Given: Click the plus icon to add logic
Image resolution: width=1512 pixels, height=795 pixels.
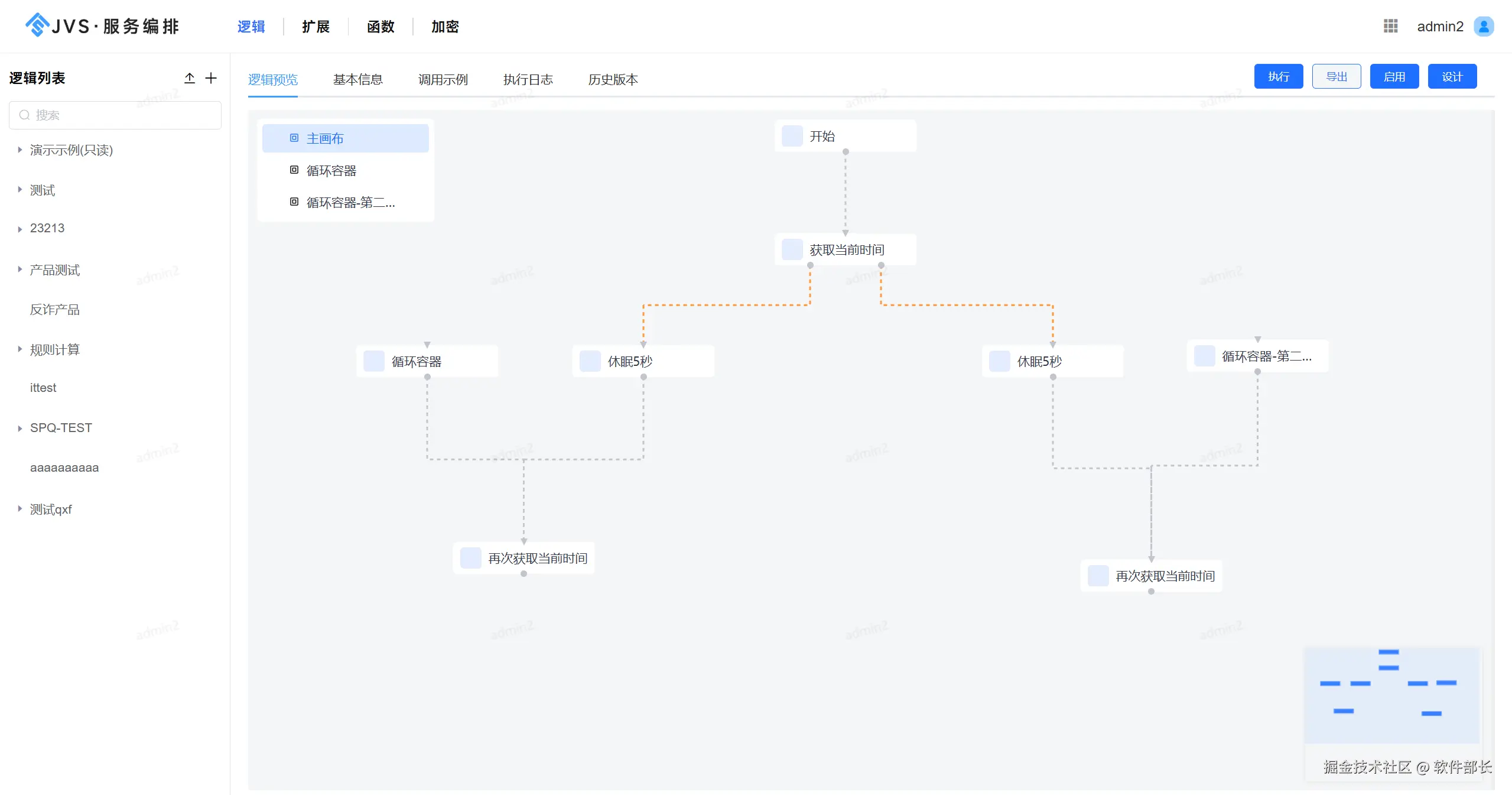Looking at the screenshot, I should [x=211, y=78].
